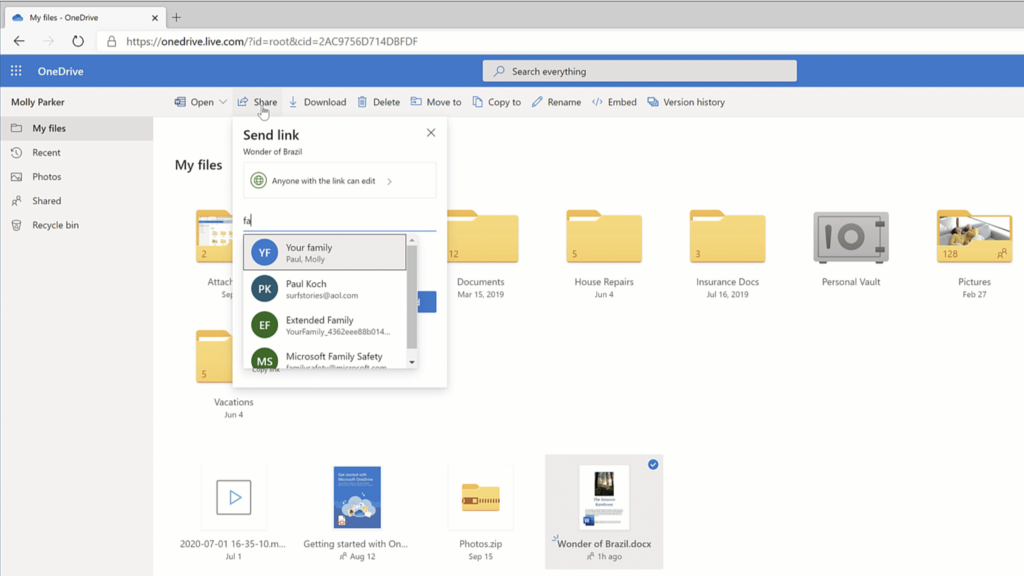The image size is (1024, 576).
Task: Select Your family suggestion
Action: (325, 252)
